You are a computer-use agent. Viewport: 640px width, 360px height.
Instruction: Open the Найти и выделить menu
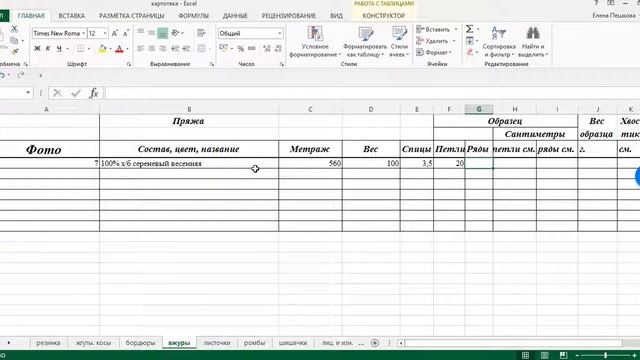(533, 42)
